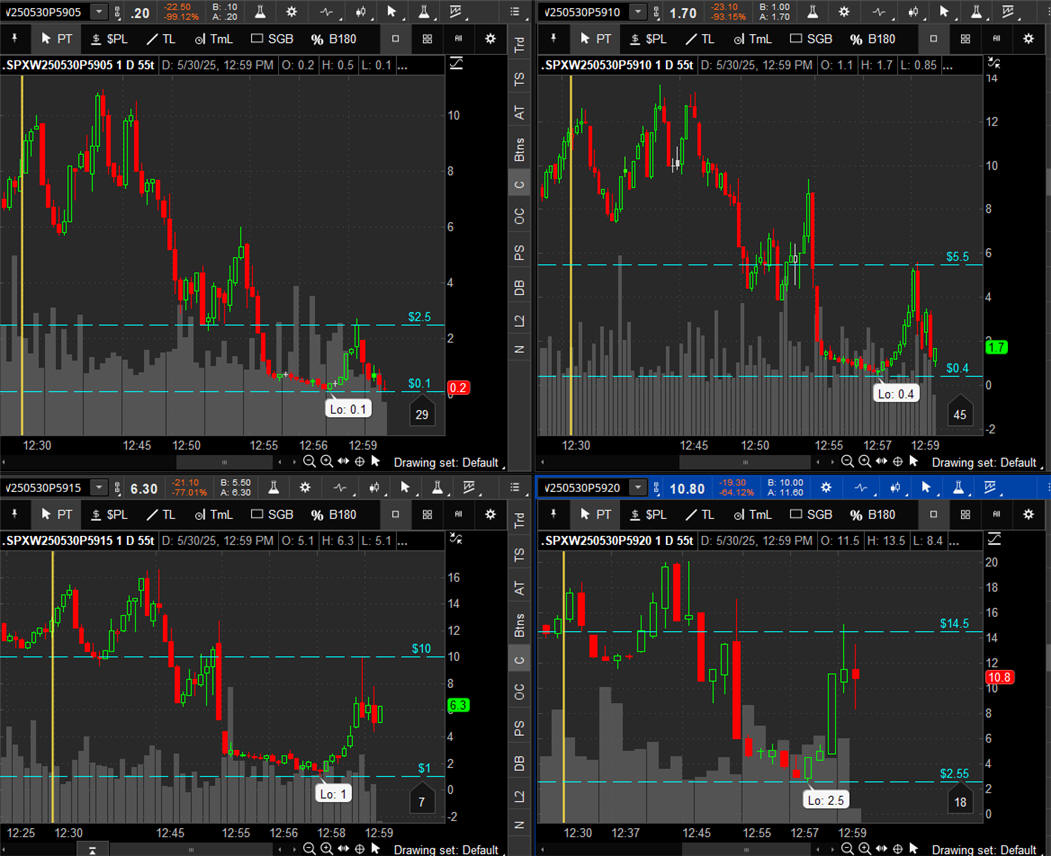
Task: Zoom out on the P5905 chart
Action: [x=310, y=461]
